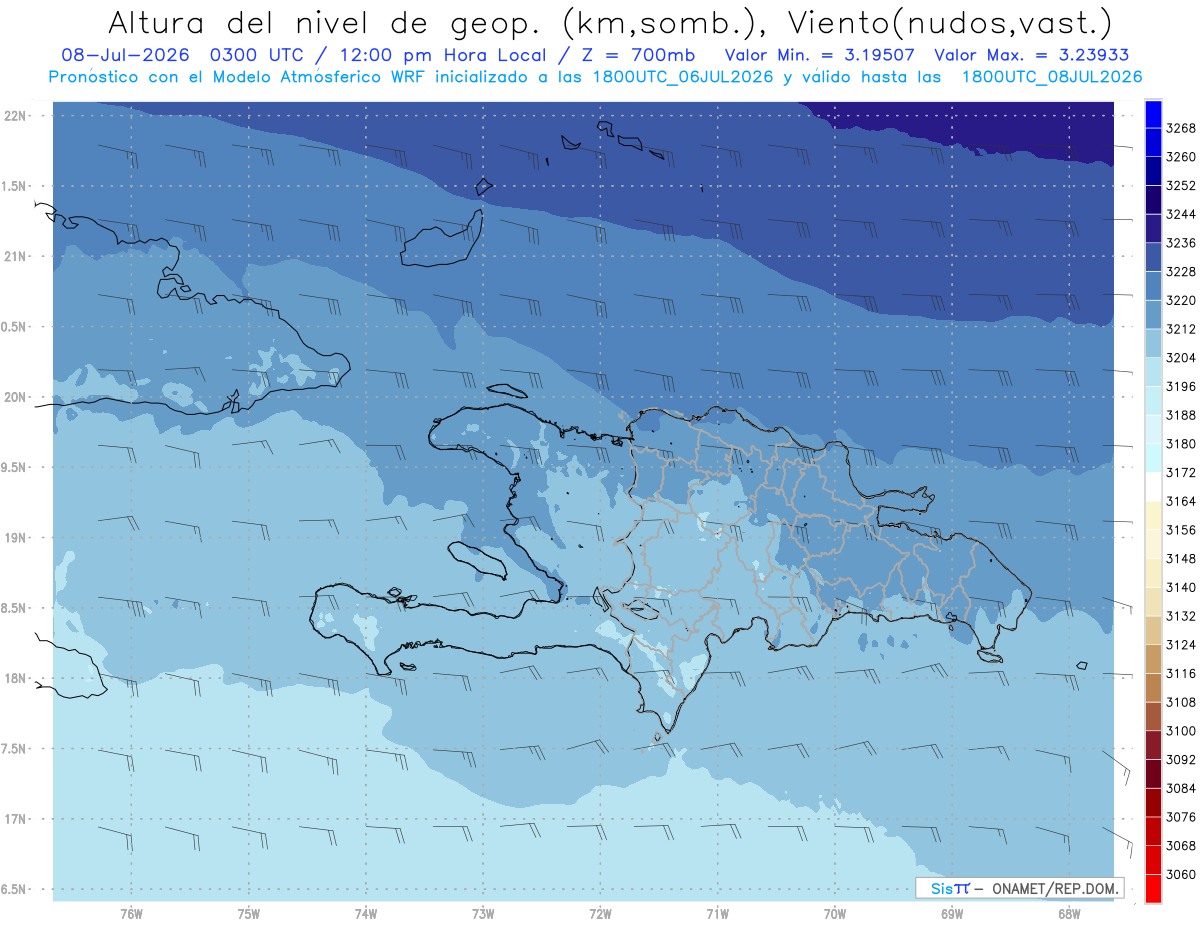Screen dimensions: 1200x927
Task: Click the colorbar value '3140'
Action: [x=1181, y=587]
